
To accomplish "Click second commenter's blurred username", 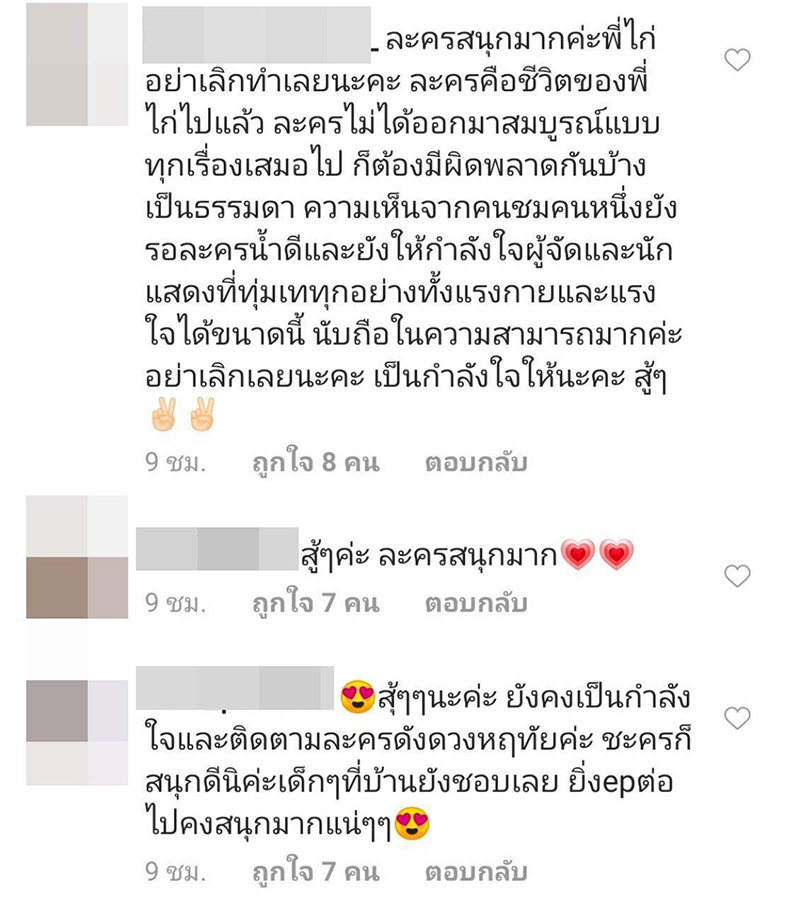I will pyautogui.click(x=217, y=549).
